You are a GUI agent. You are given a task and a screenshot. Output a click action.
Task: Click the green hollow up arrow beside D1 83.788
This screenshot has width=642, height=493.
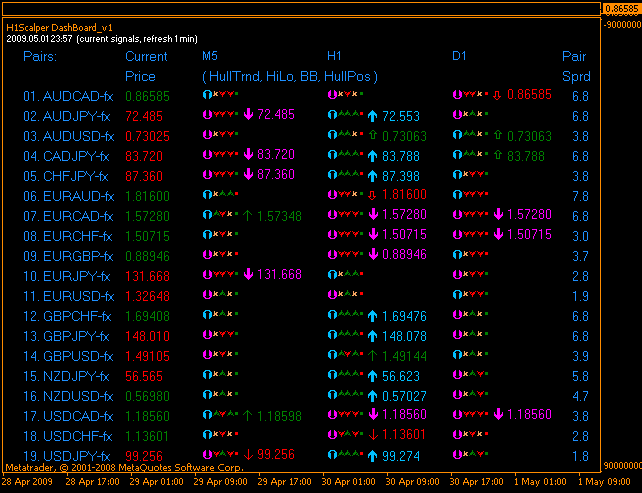click(x=498, y=155)
